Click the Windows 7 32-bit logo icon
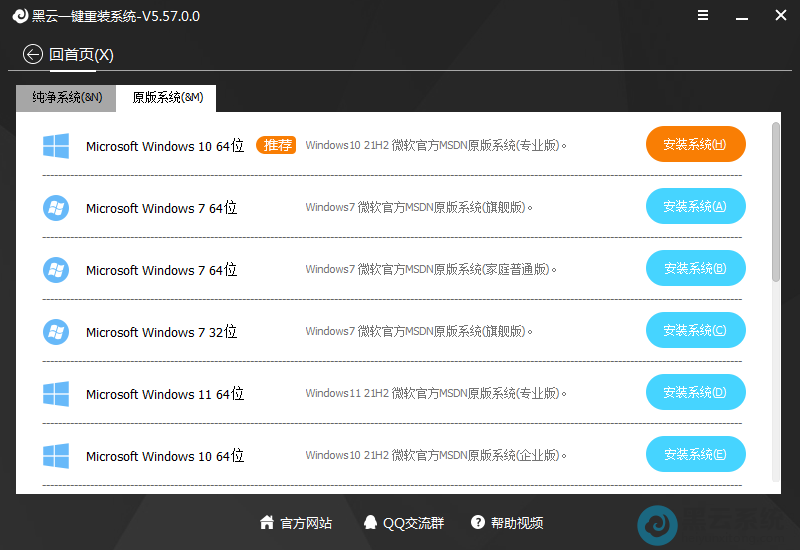800x550 pixels. [x=56, y=332]
